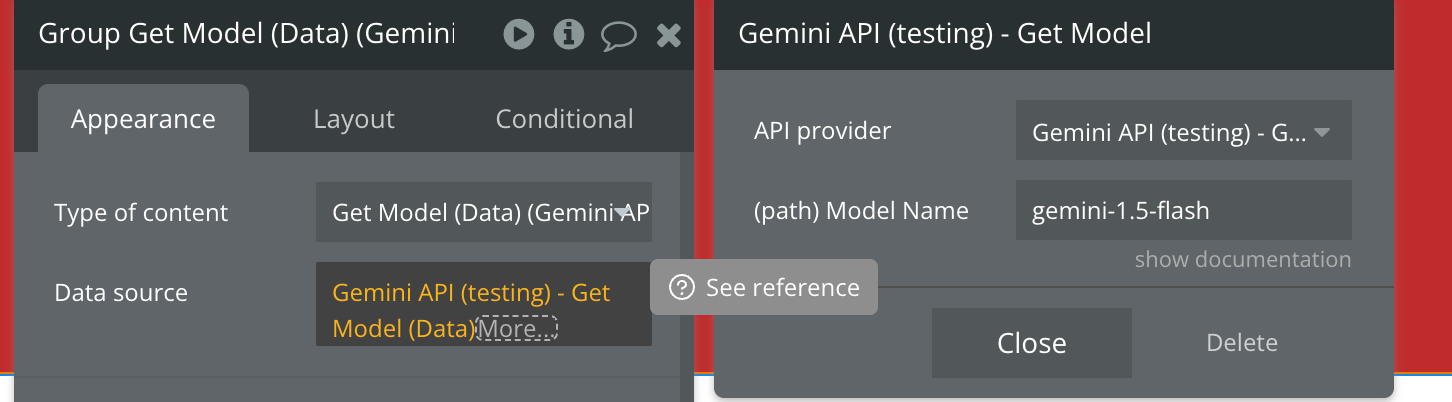Switch to the Appearance tab

point(143,119)
